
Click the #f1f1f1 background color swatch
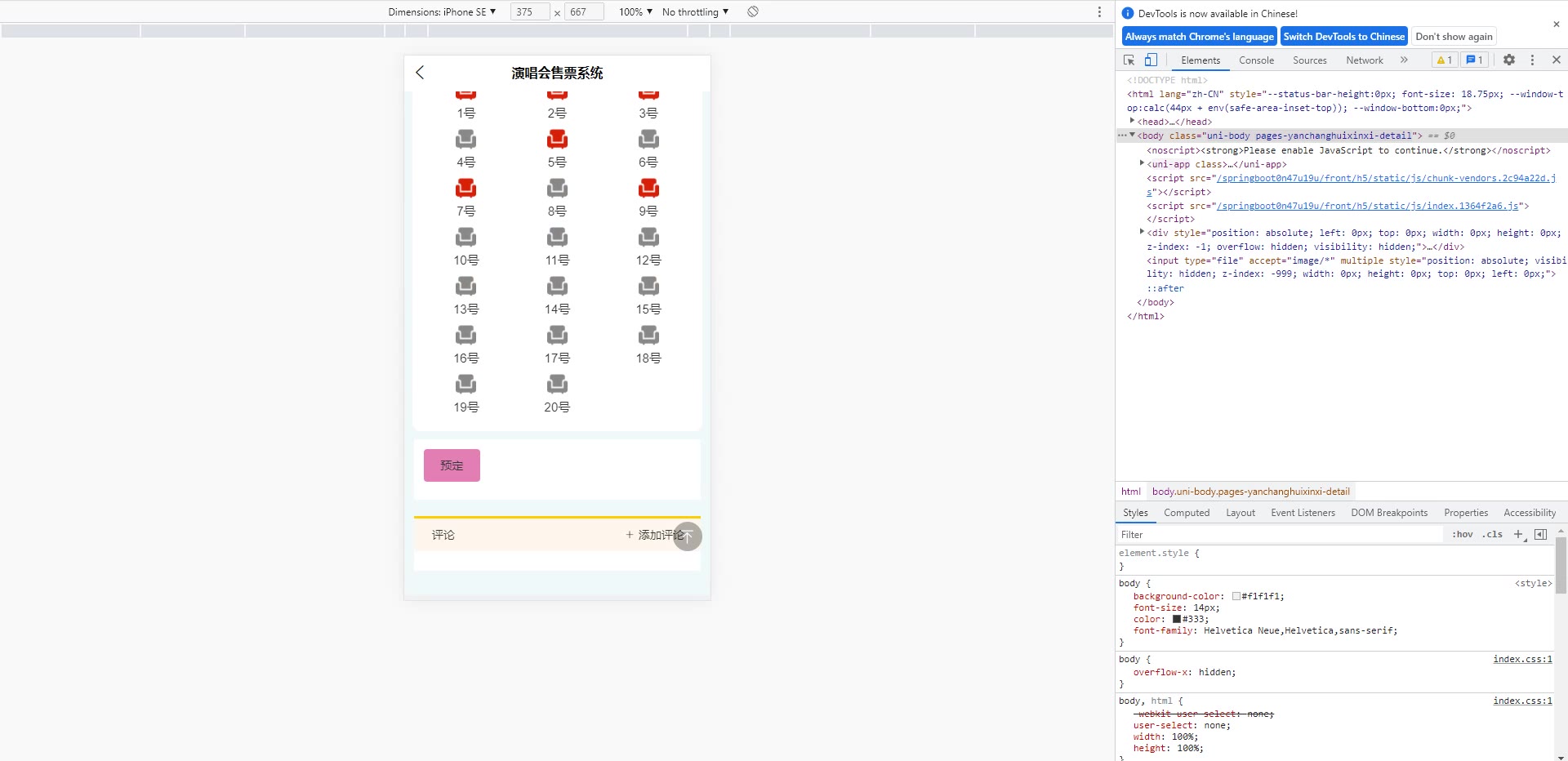pos(1236,596)
